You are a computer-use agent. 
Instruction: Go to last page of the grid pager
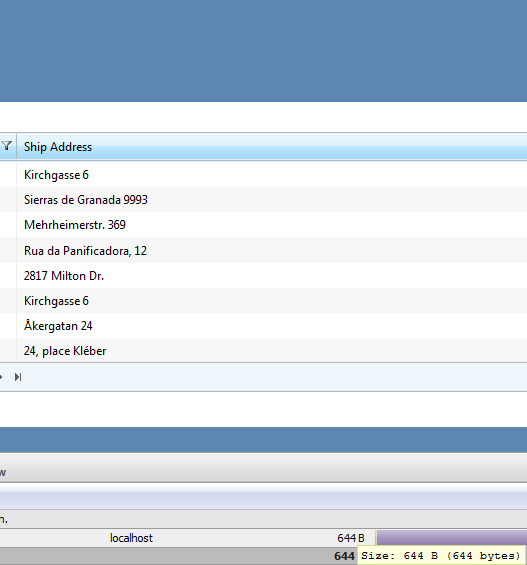pyautogui.click(x=18, y=377)
